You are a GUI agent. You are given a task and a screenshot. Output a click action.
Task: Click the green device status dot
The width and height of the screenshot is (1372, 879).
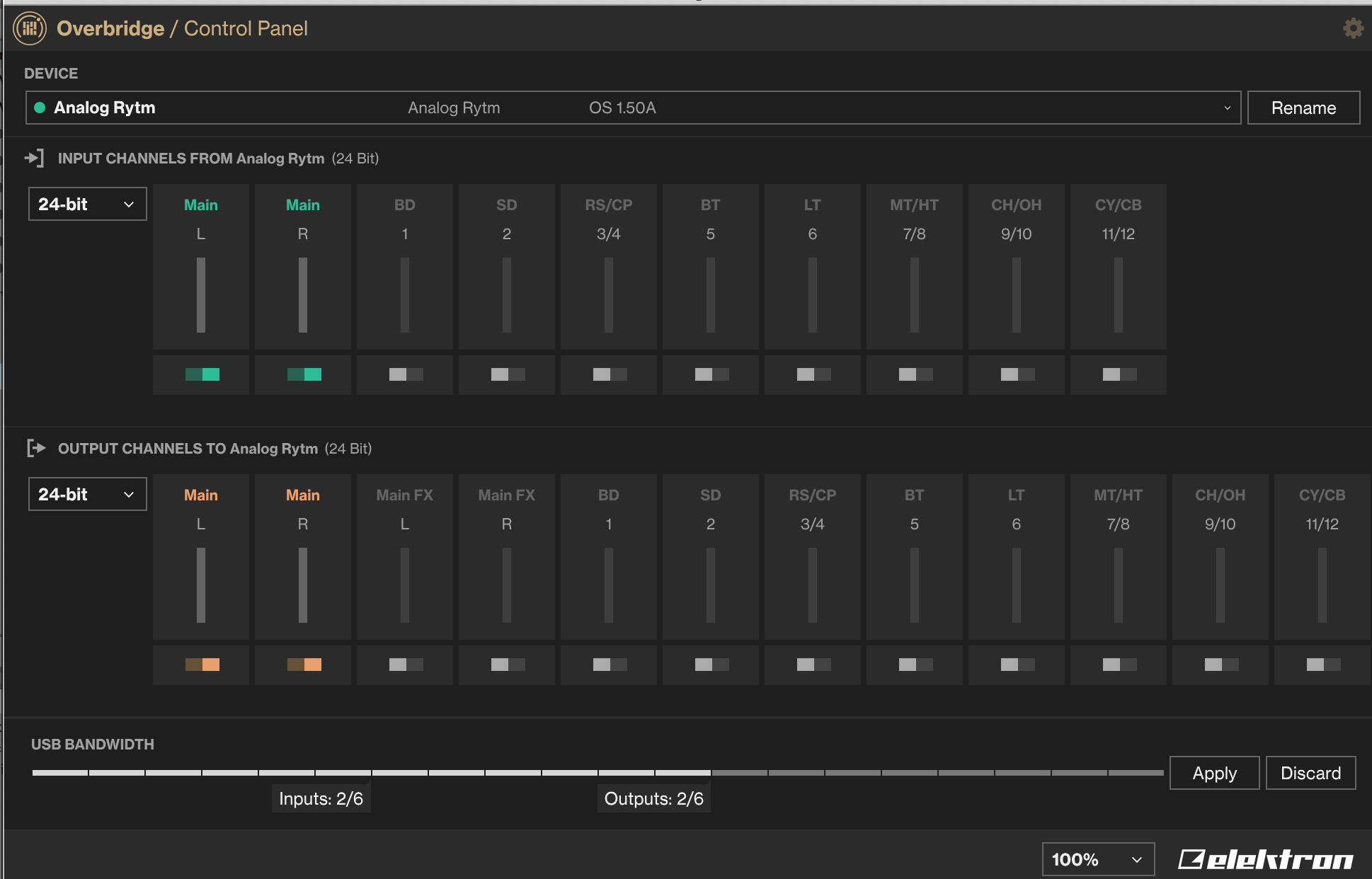pyautogui.click(x=40, y=108)
